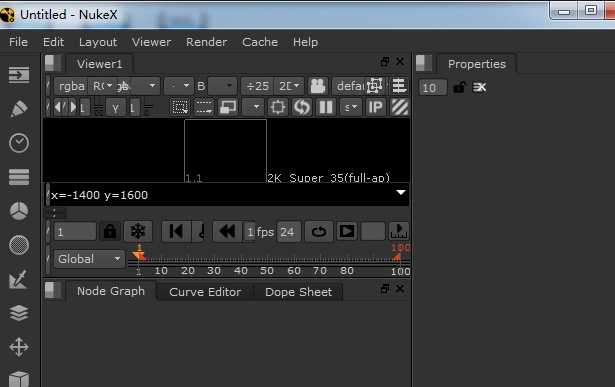Open the Color nodes menu
This screenshot has width=615, height=387.
(x=19, y=211)
